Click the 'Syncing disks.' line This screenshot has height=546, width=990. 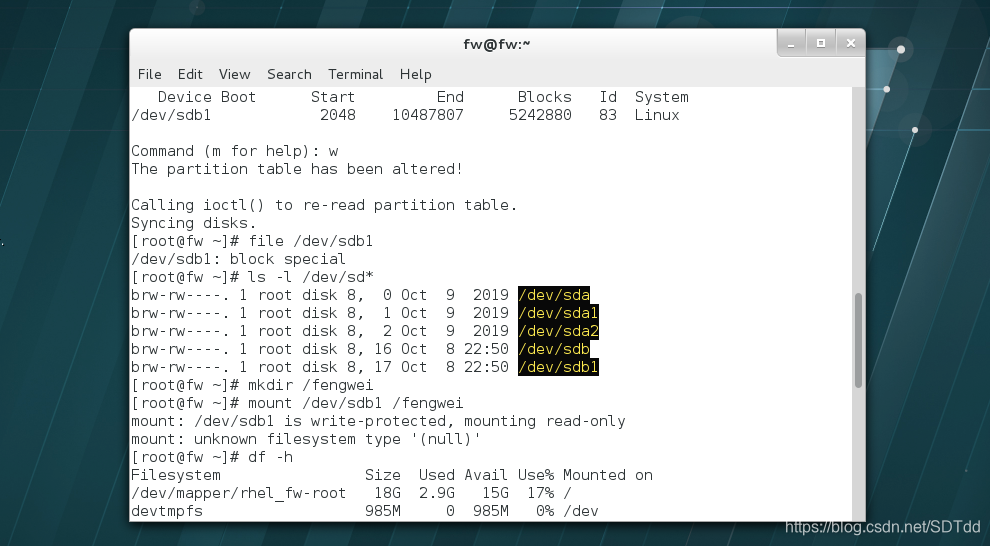[x=194, y=223]
